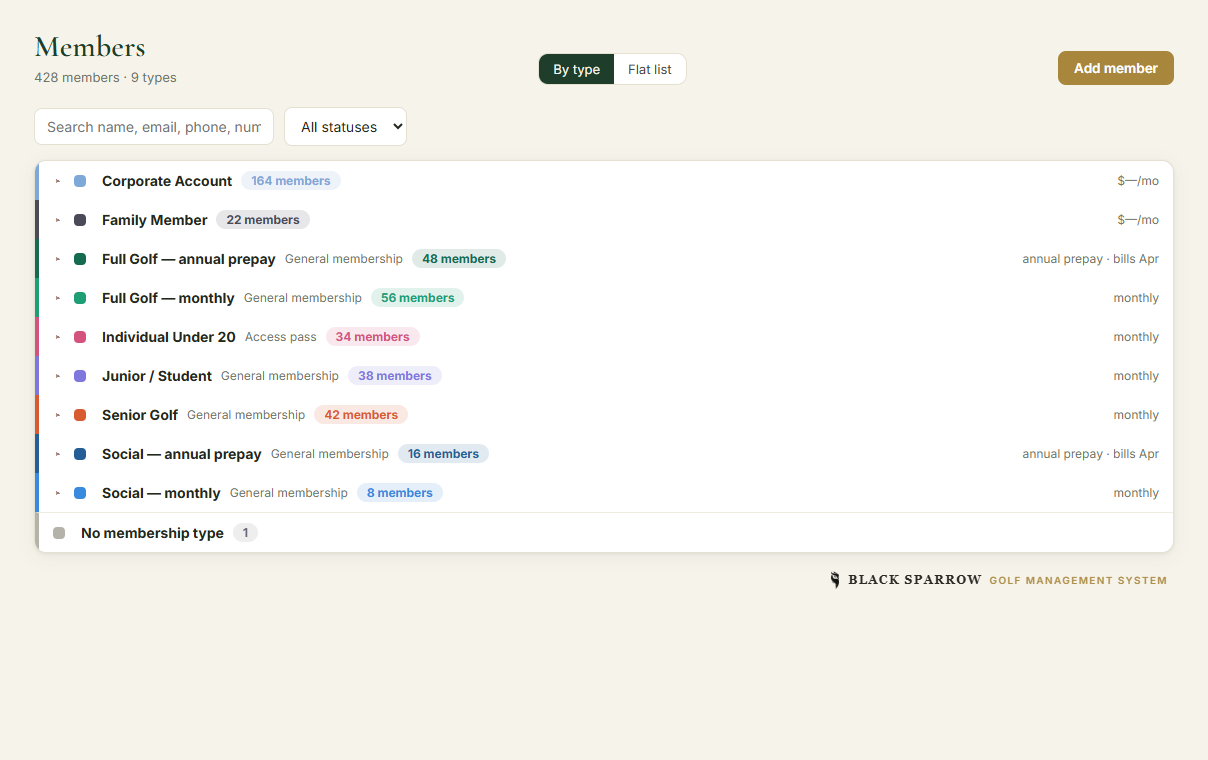The height and width of the screenshot is (760, 1208).
Task: Click the 42 members badge
Action: click(361, 415)
